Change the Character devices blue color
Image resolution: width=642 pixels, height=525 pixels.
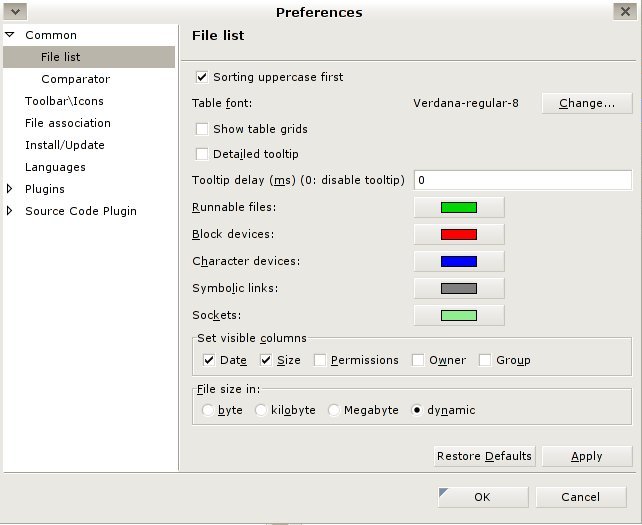(459, 261)
